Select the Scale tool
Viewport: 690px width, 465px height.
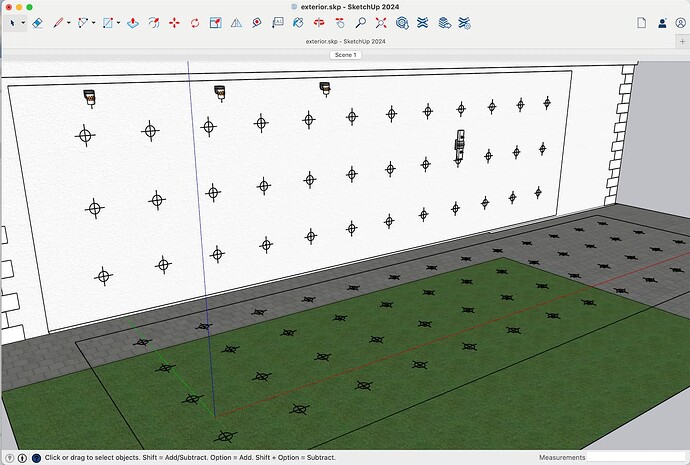(x=216, y=23)
